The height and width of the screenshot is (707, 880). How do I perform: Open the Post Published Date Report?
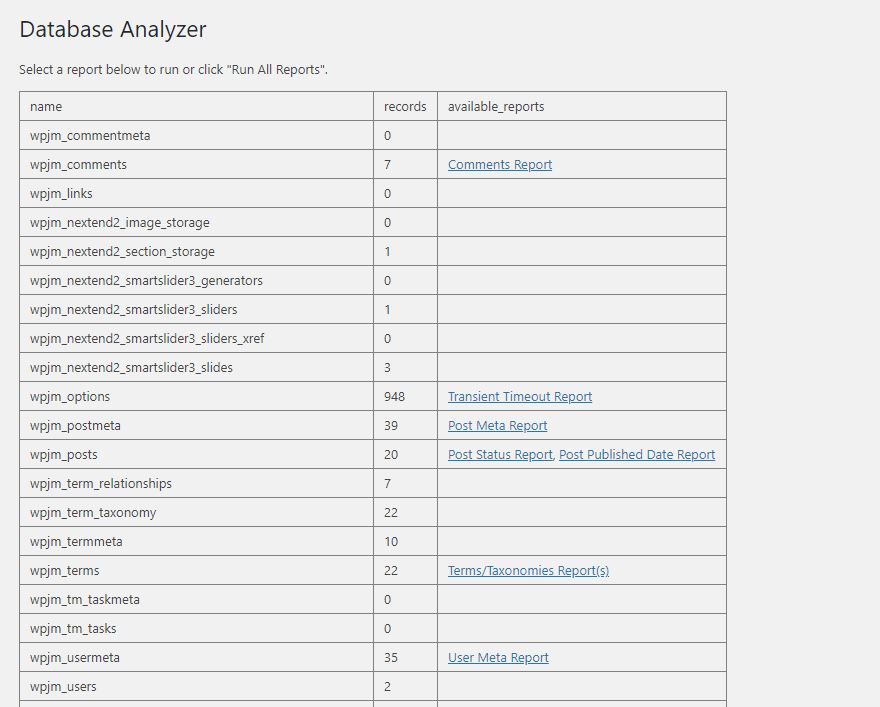pos(637,454)
